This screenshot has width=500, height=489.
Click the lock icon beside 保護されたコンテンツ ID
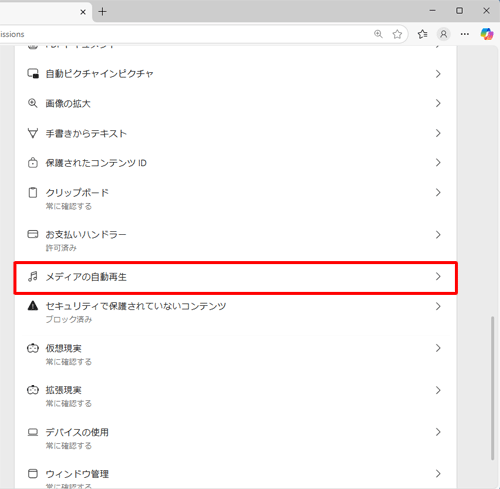(33, 163)
